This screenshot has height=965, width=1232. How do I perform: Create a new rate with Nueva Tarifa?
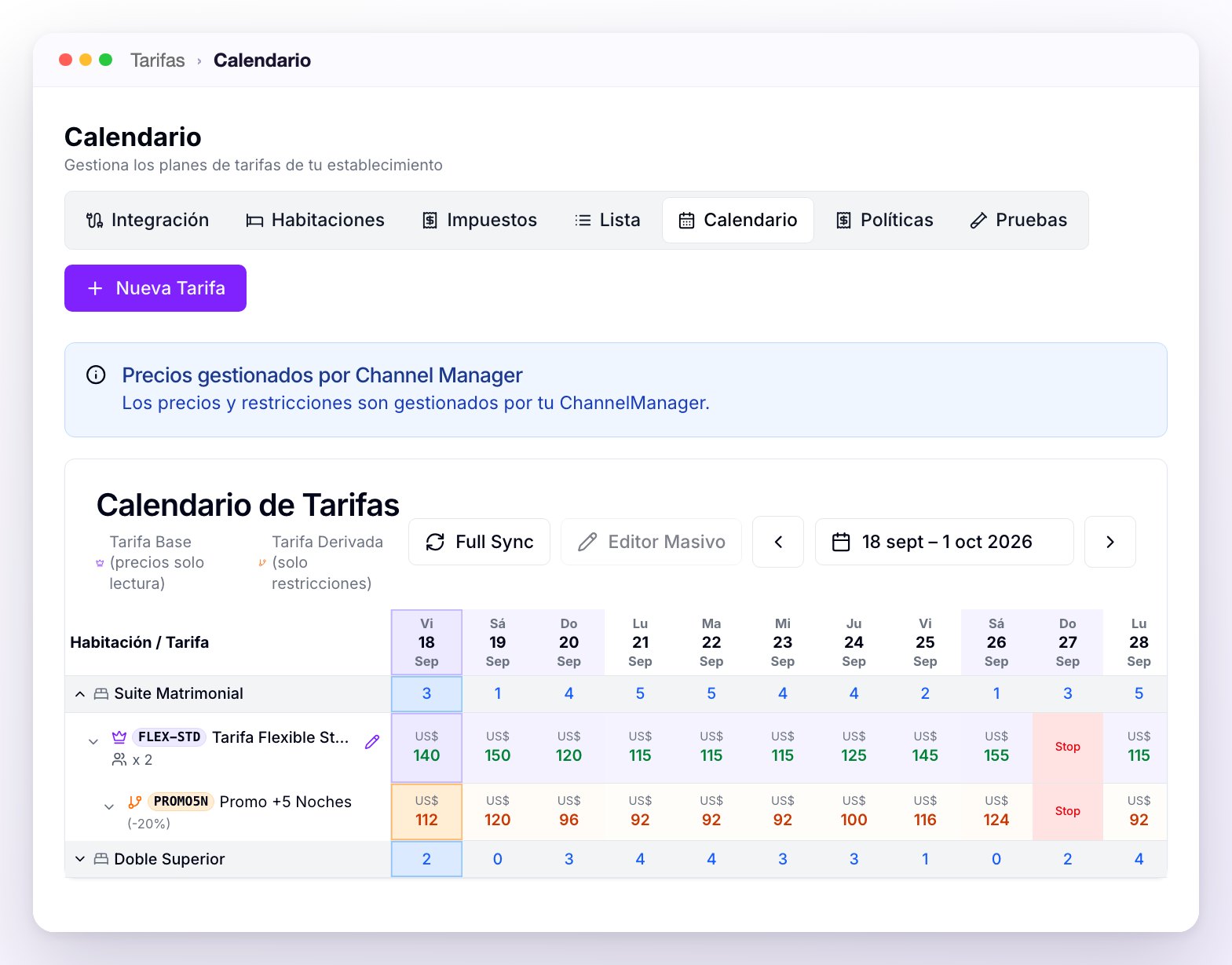155,288
